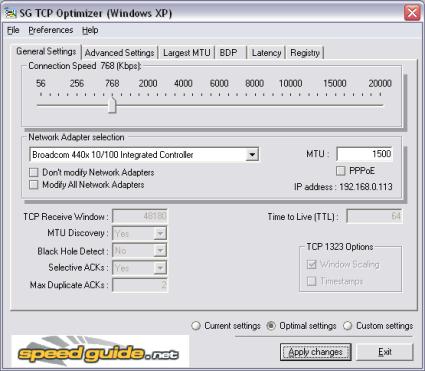
Task: Toggle the Timestamps checkbox
Action: tap(311, 281)
